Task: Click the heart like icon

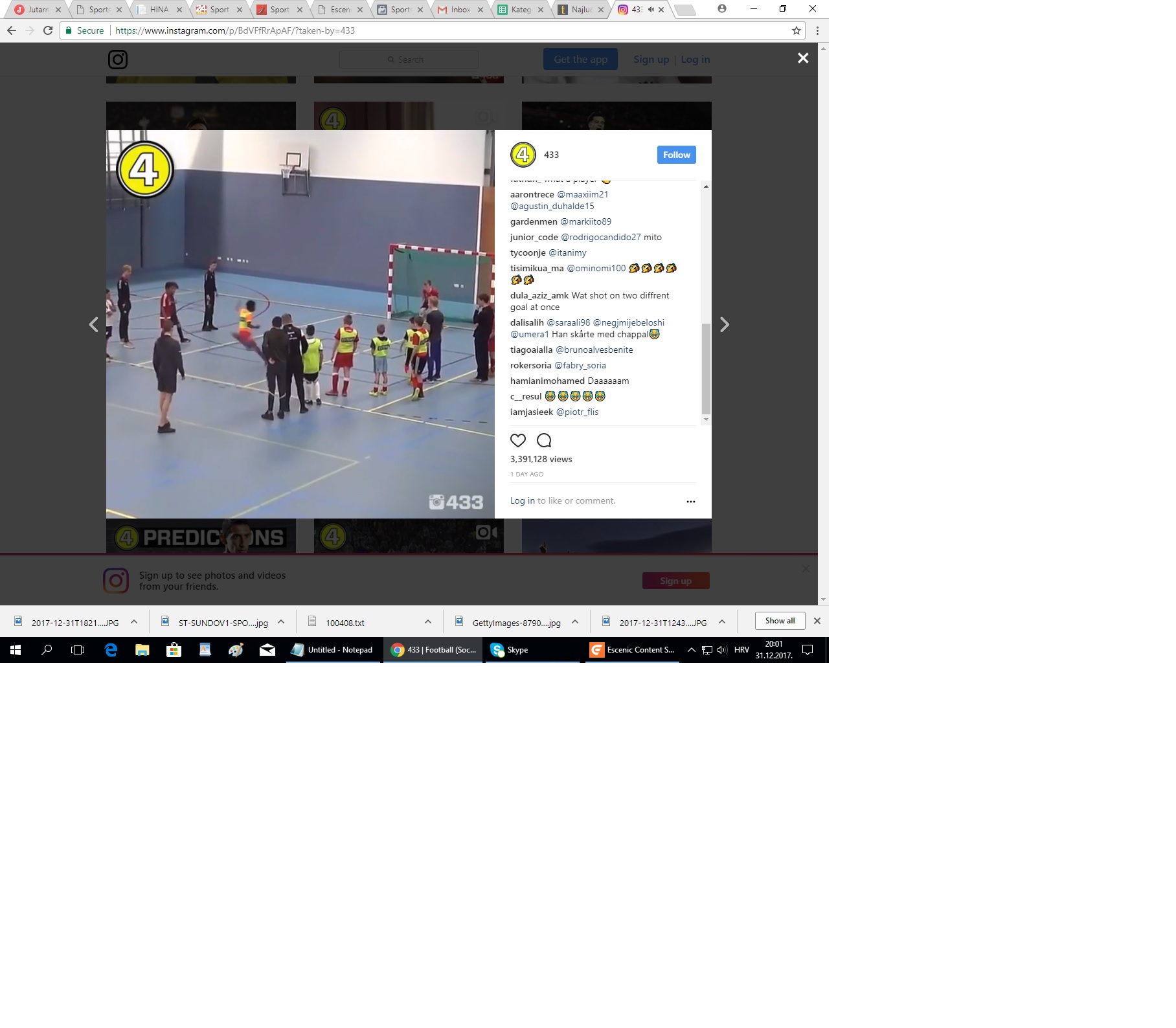Action: pos(518,441)
